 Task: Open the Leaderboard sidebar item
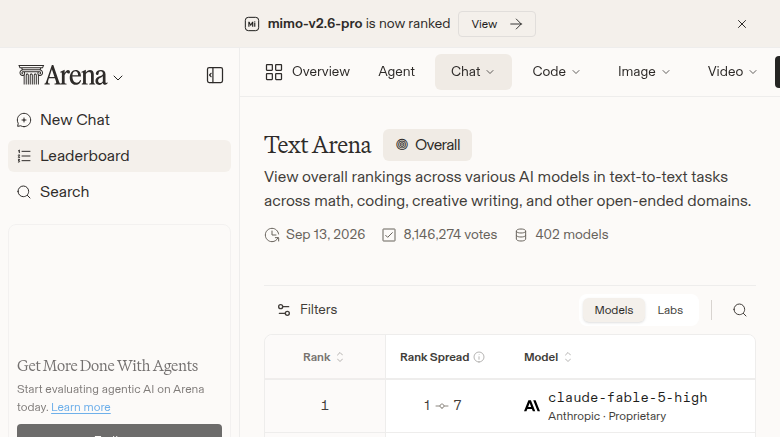[x=119, y=156]
